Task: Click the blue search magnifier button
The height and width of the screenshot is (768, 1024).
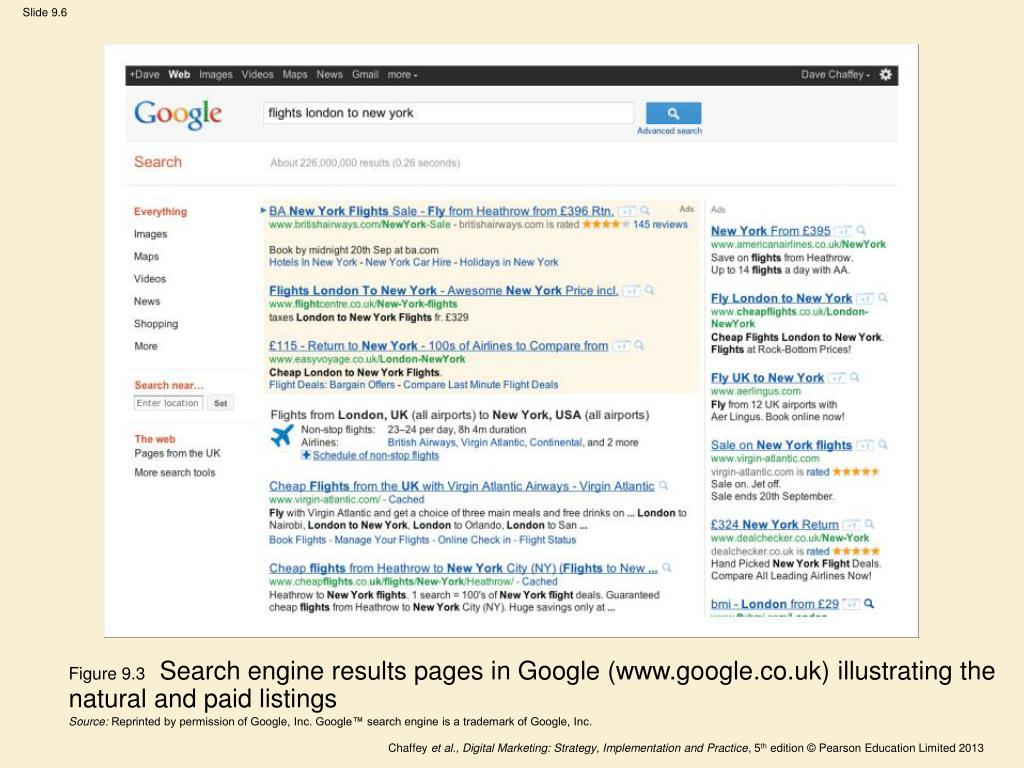Action: point(673,113)
